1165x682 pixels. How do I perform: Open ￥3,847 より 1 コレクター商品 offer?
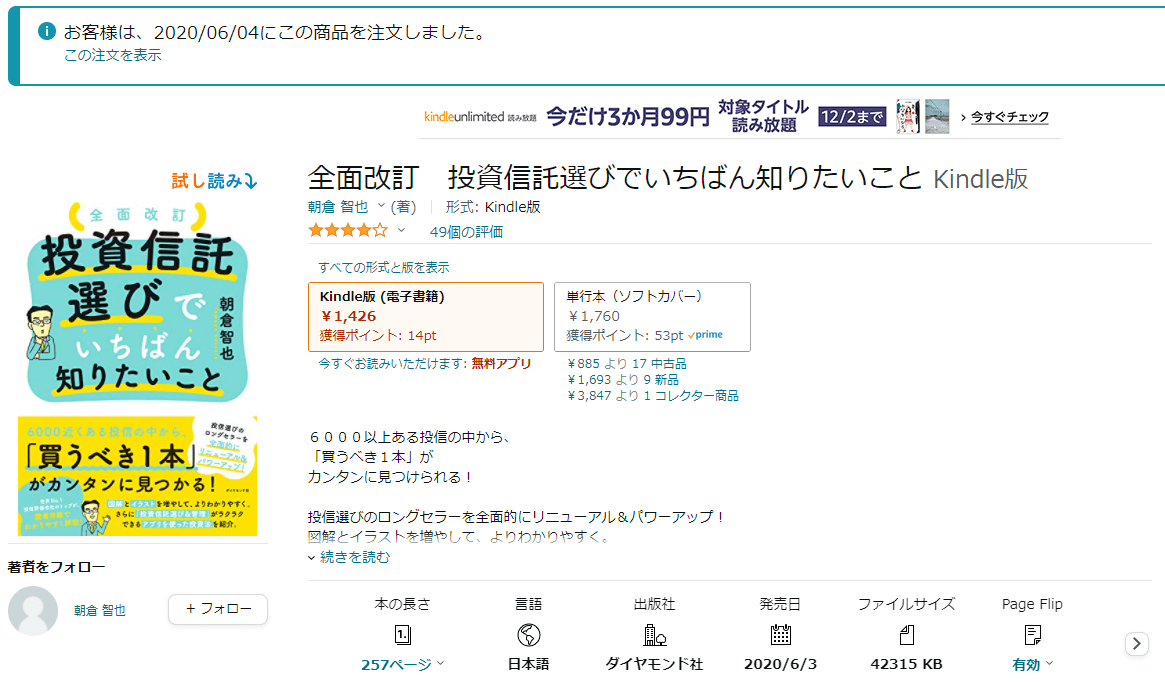coord(652,396)
